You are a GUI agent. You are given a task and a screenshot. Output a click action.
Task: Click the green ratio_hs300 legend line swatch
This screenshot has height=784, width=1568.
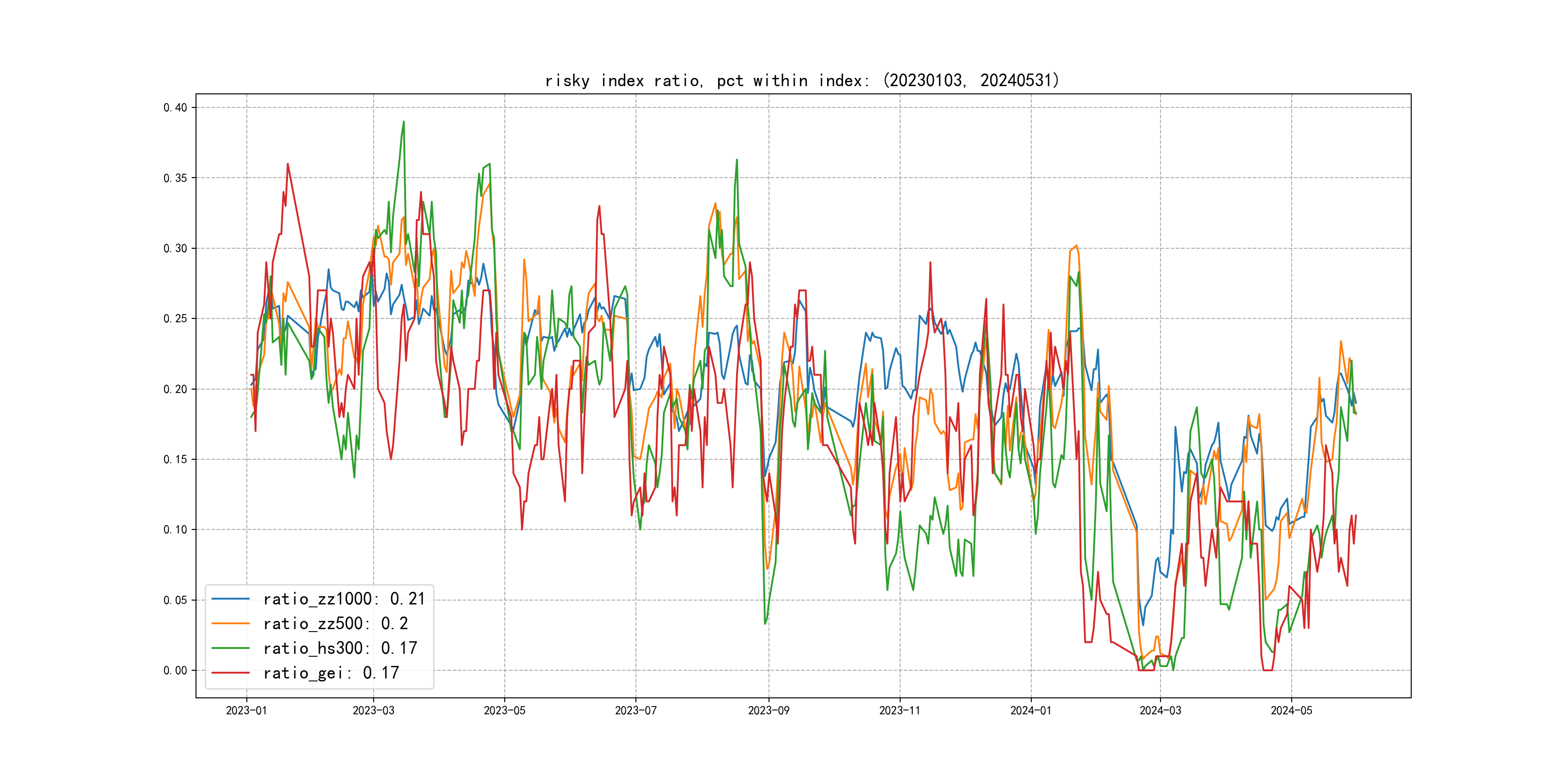point(230,648)
